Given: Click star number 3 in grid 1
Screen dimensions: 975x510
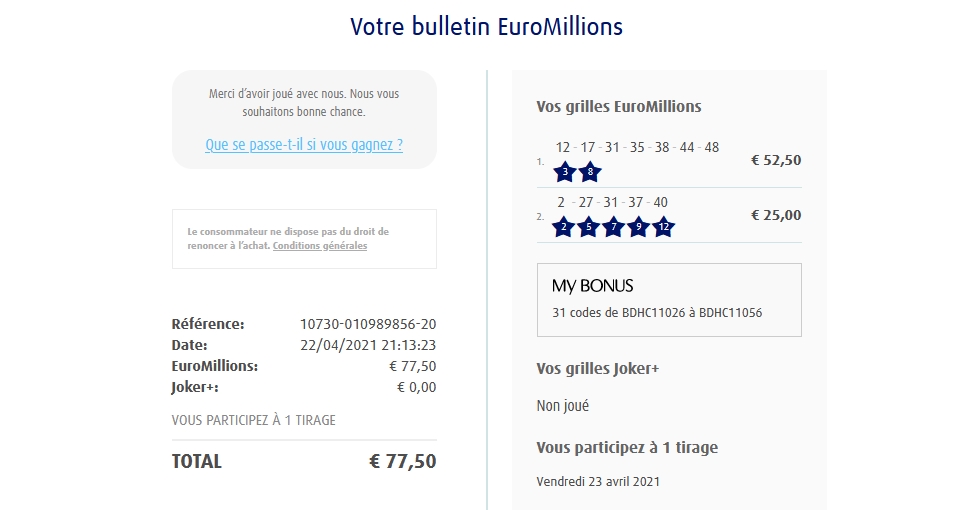Looking at the screenshot, I should coord(566,172).
